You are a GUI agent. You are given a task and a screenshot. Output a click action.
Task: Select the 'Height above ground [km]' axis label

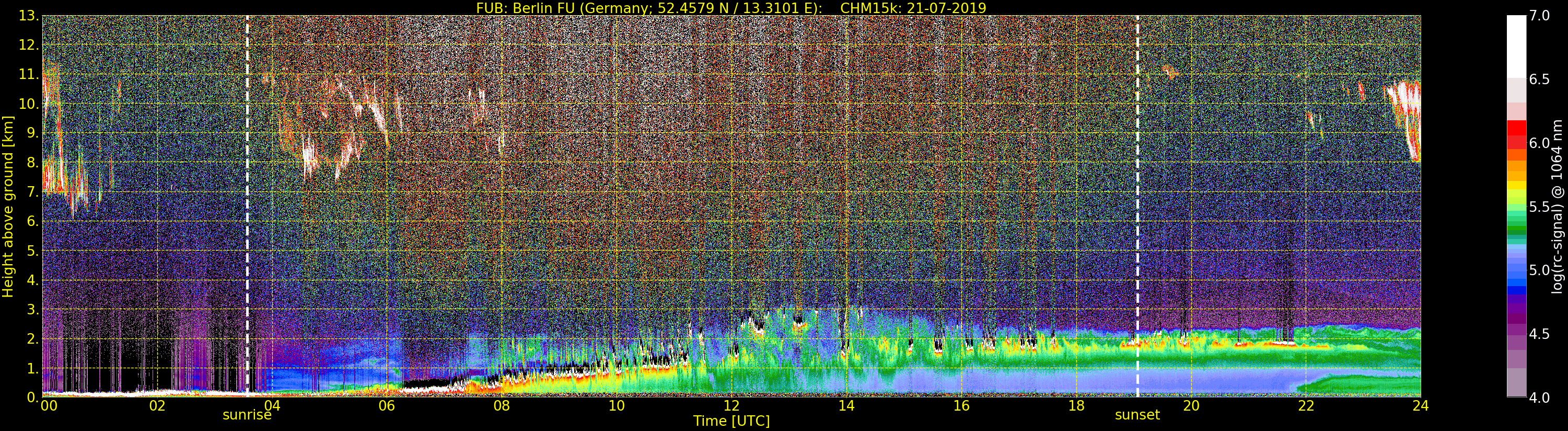click(8, 206)
